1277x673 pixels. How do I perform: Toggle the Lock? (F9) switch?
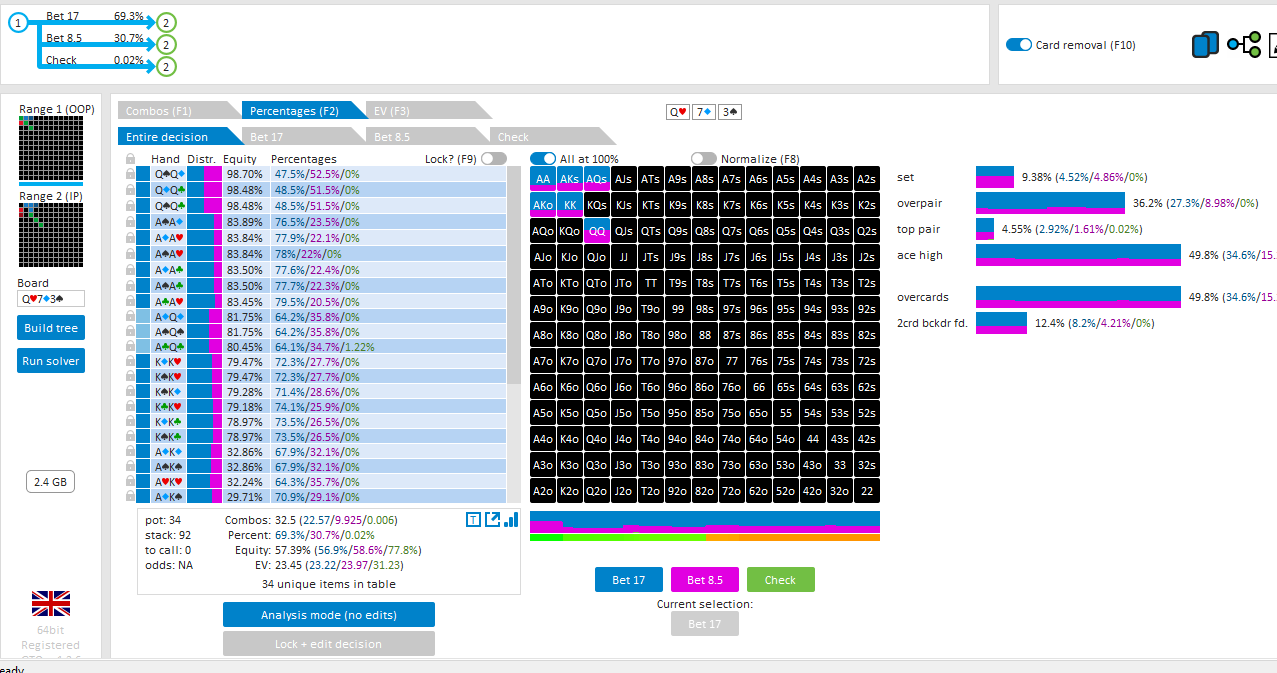tap(493, 158)
